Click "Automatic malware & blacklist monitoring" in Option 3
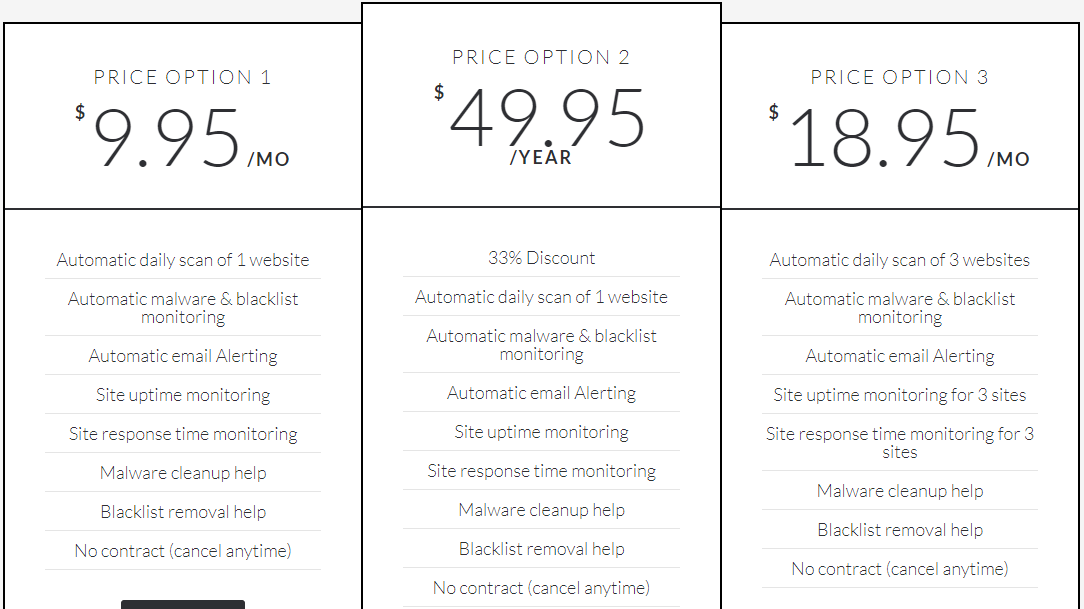This screenshot has width=1084, height=609. point(899,308)
